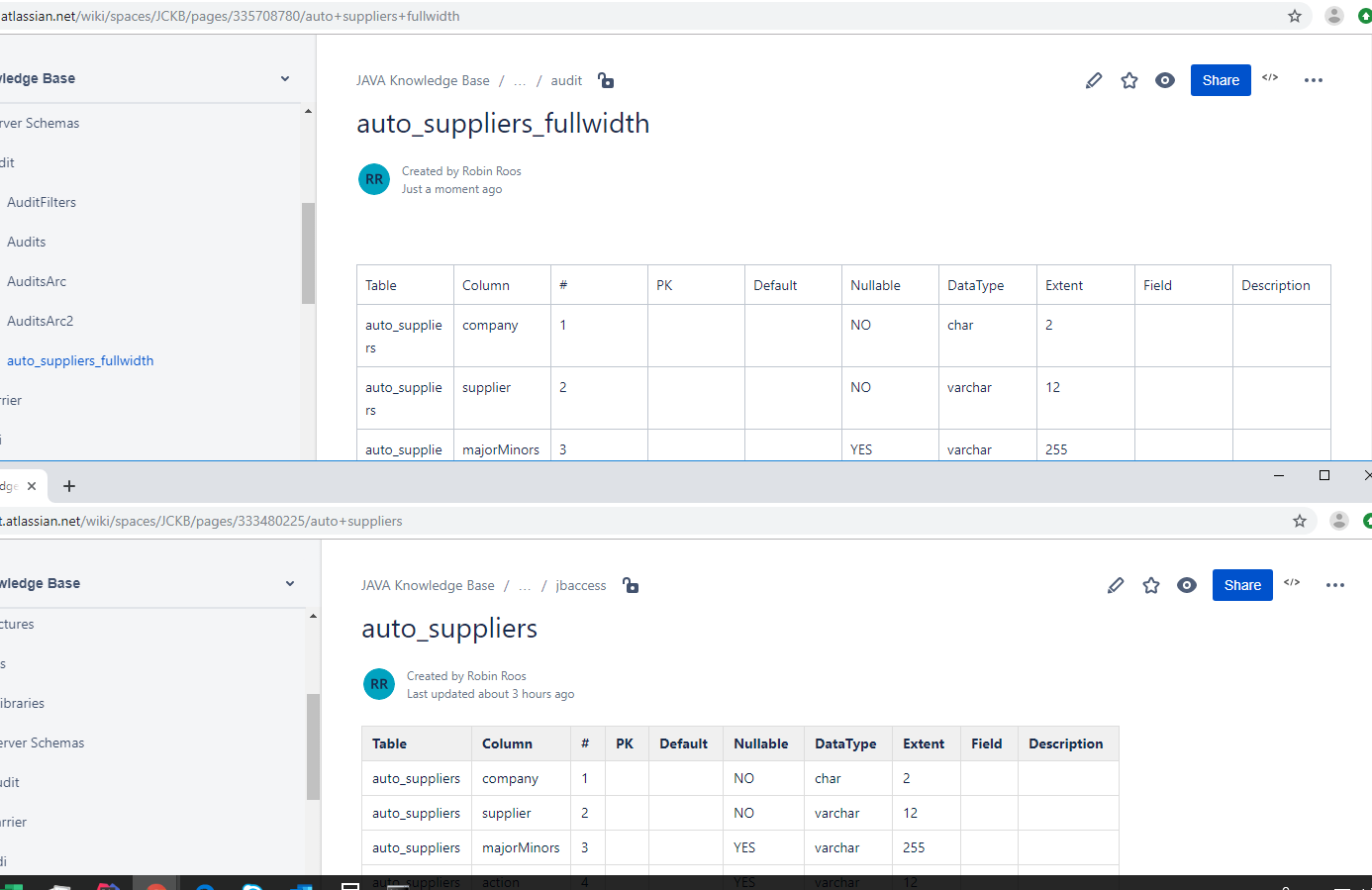Open RR avatar on auto_suppliers_fullwidth page
Screen dimensions: 1372x890
pyautogui.click(x=374, y=179)
